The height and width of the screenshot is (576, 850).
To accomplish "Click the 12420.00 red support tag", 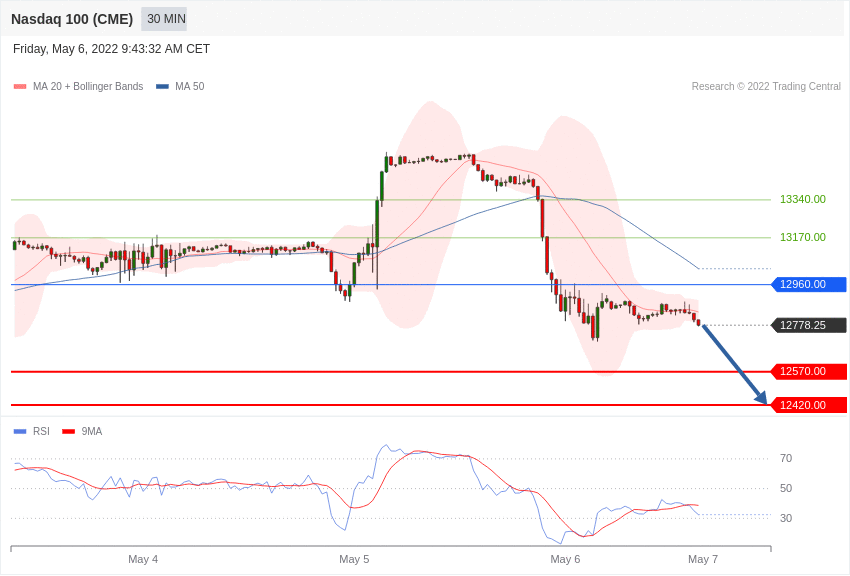I will tap(808, 405).
